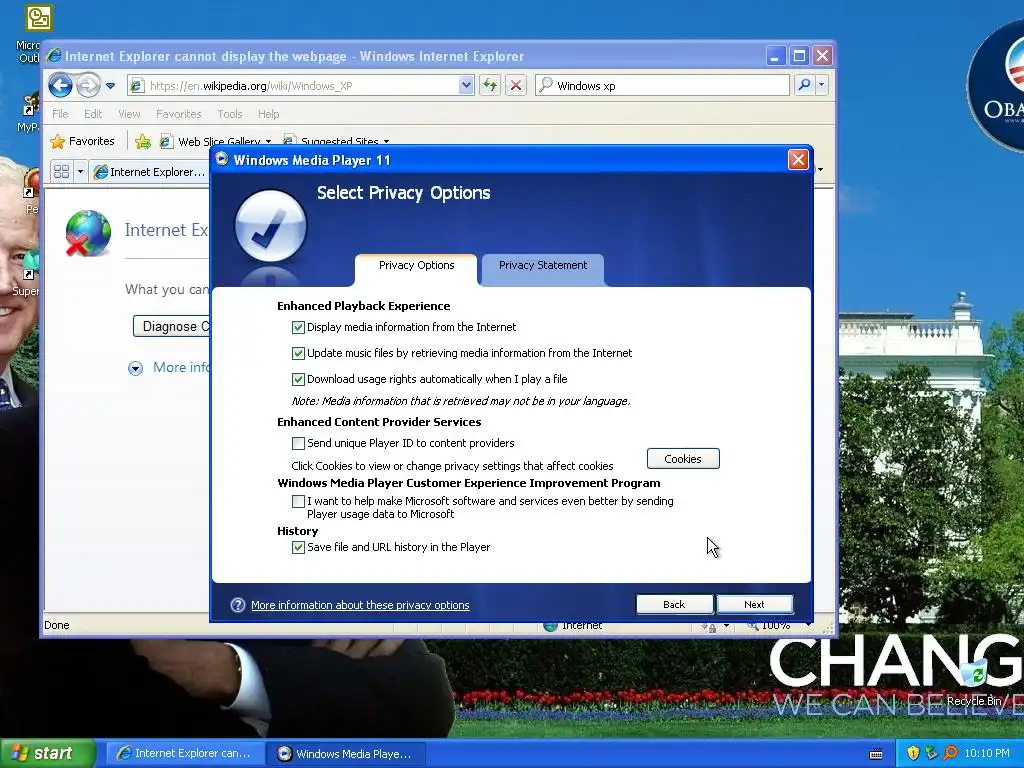
Task: Switch to the Privacy Options tab
Action: [x=416, y=265]
